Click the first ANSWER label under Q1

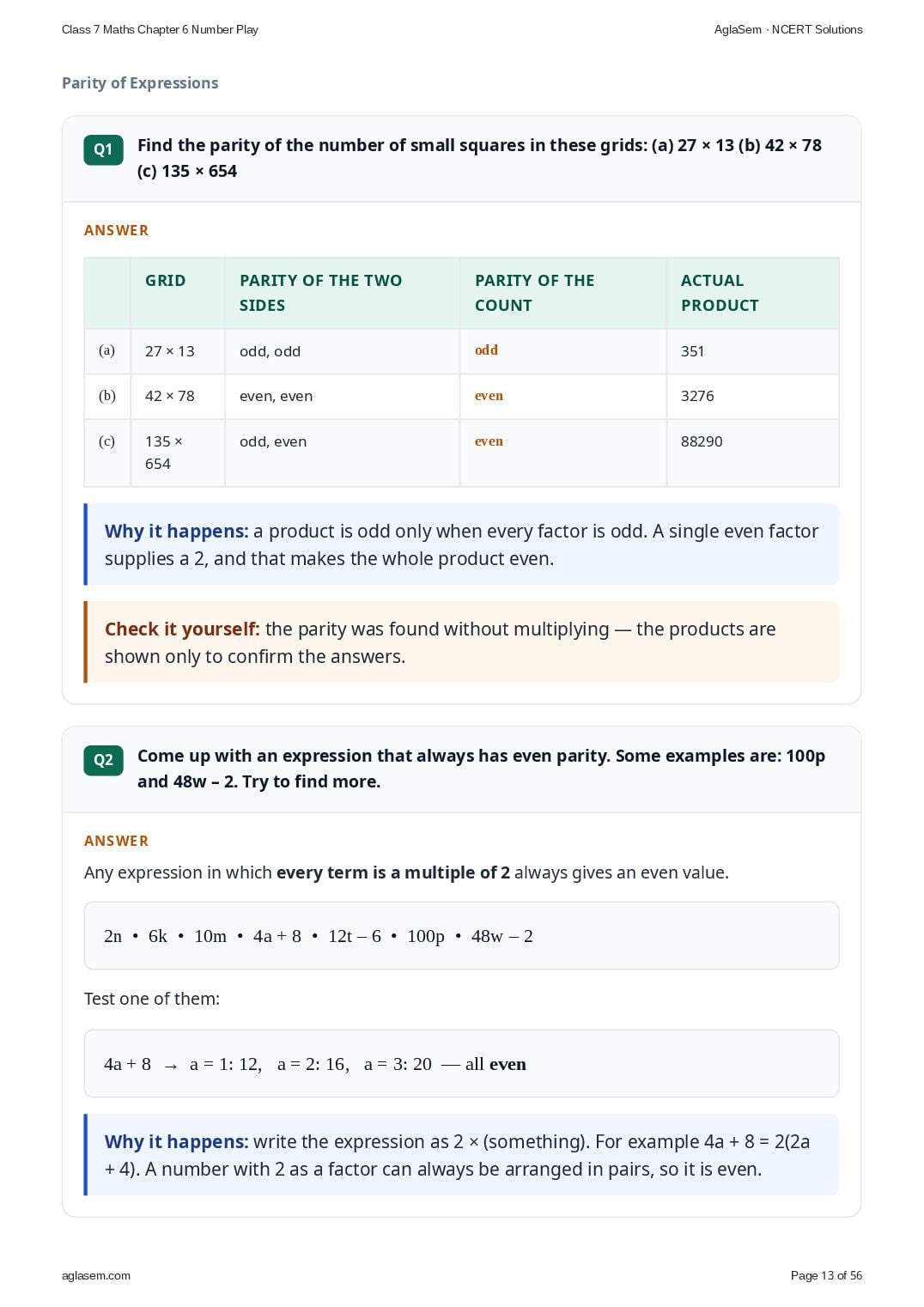tap(117, 230)
